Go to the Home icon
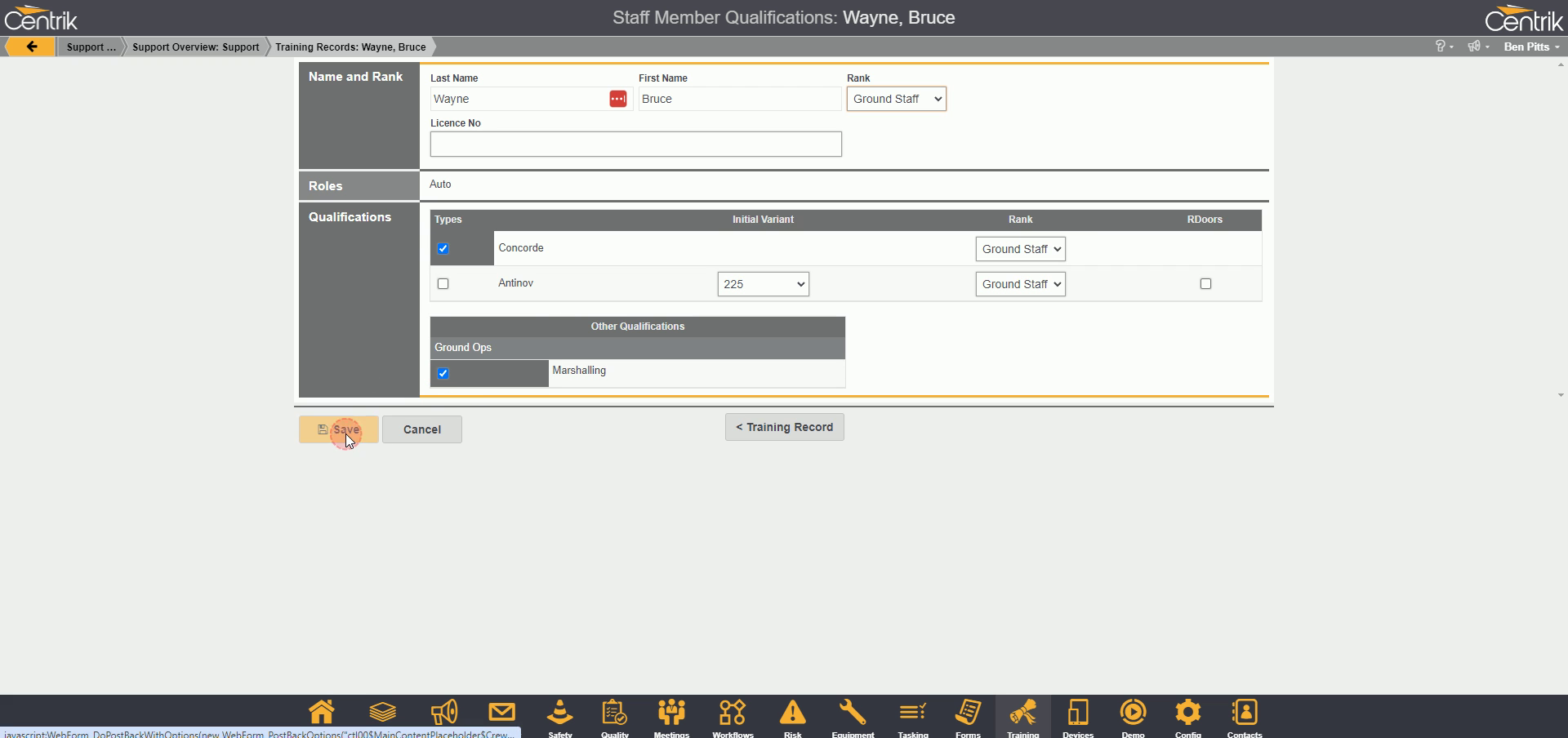The height and width of the screenshot is (738, 1568). click(321, 713)
